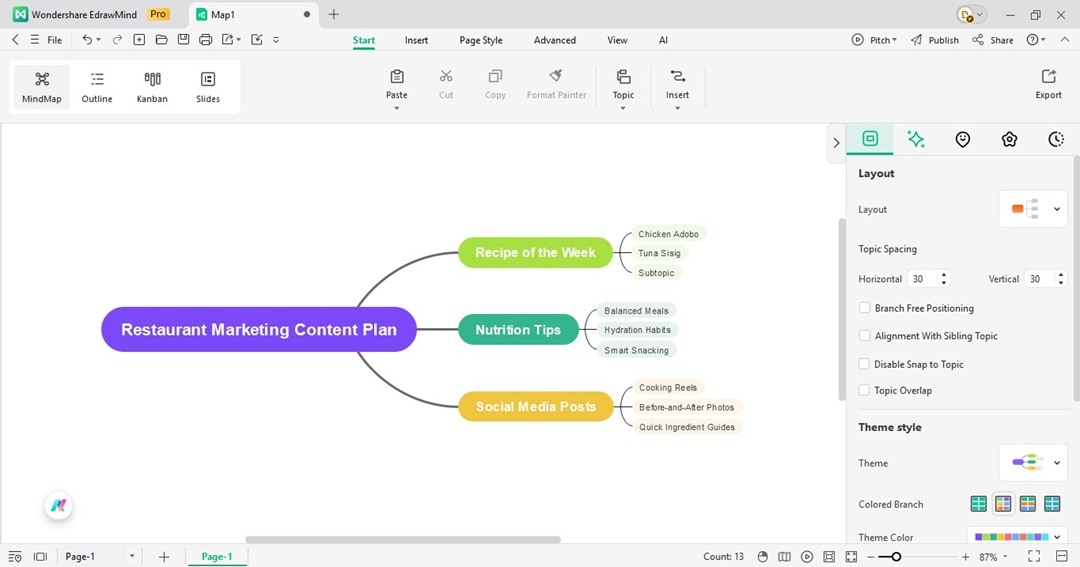Click the floating AI assistant icon
Image resolution: width=1080 pixels, height=567 pixels.
[x=59, y=506]
